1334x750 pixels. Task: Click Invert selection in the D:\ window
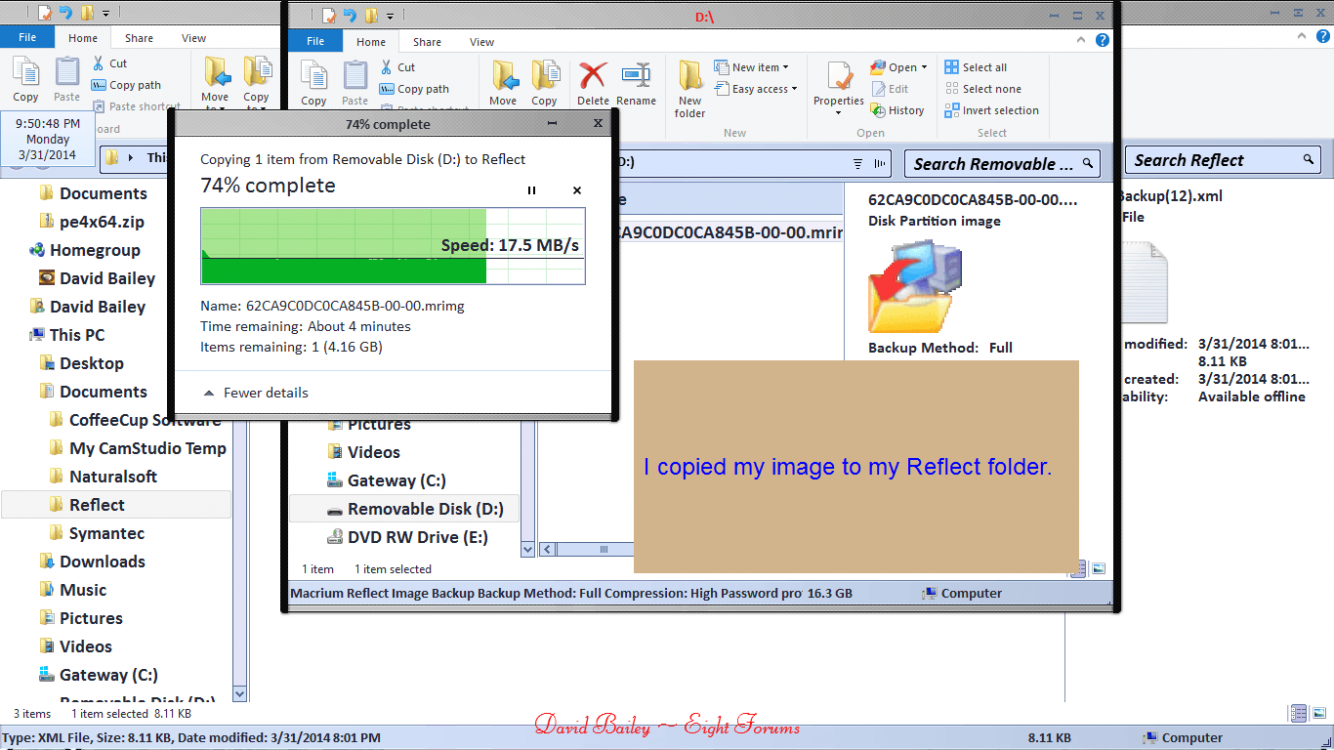tap(992, 111)
